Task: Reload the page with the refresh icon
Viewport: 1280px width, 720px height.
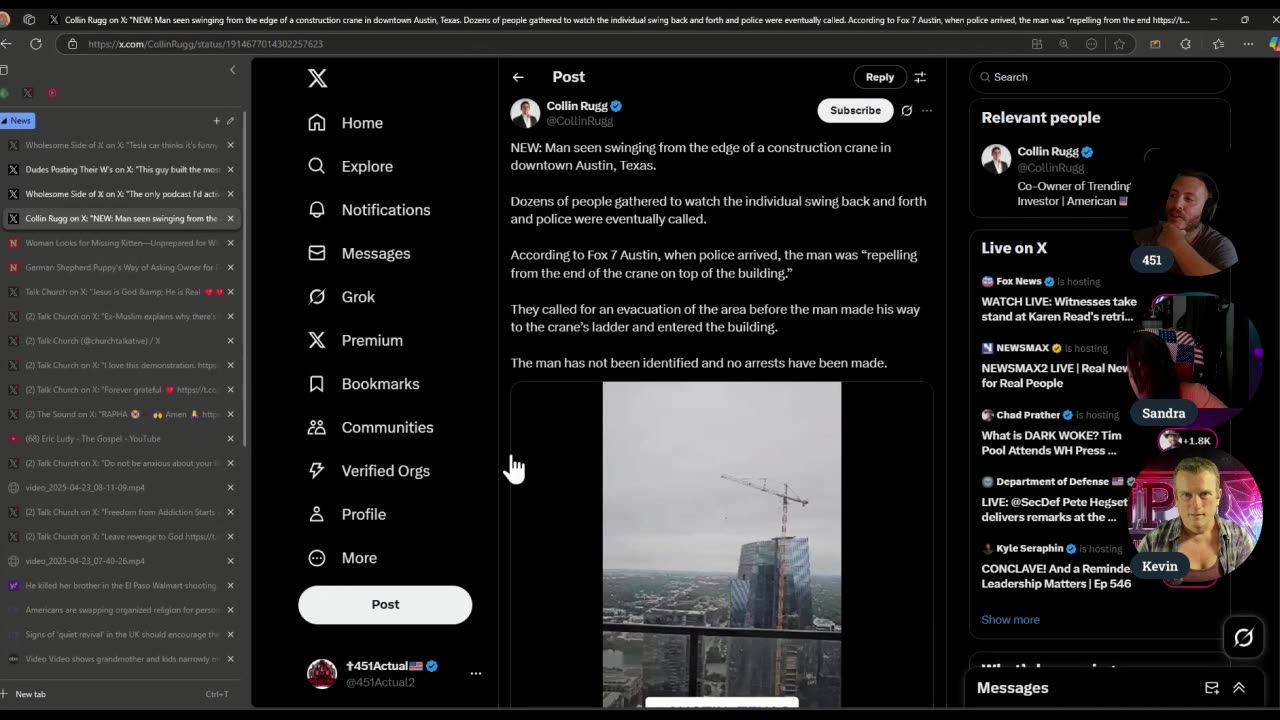Action: (36, 44)
